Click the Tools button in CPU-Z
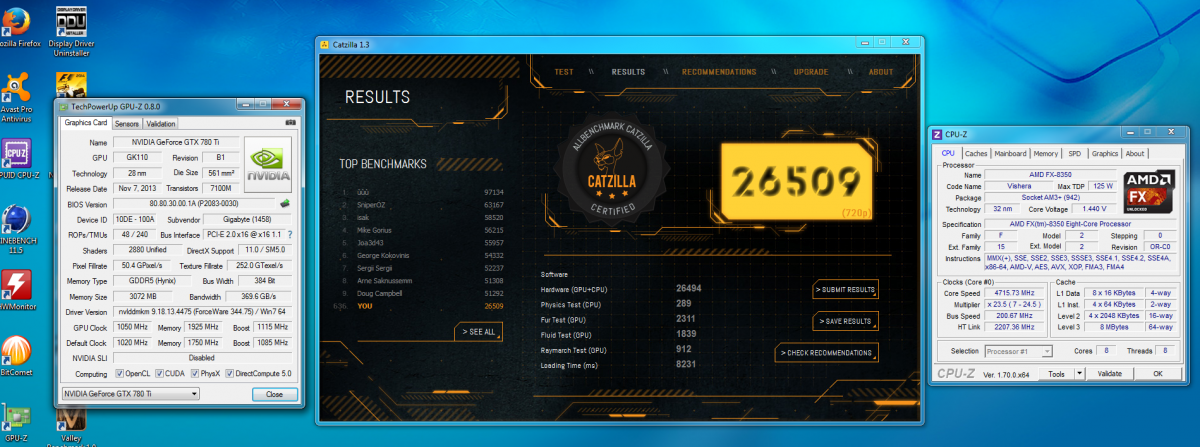This screenshot has width=1200, height=447. [1054, 373]
